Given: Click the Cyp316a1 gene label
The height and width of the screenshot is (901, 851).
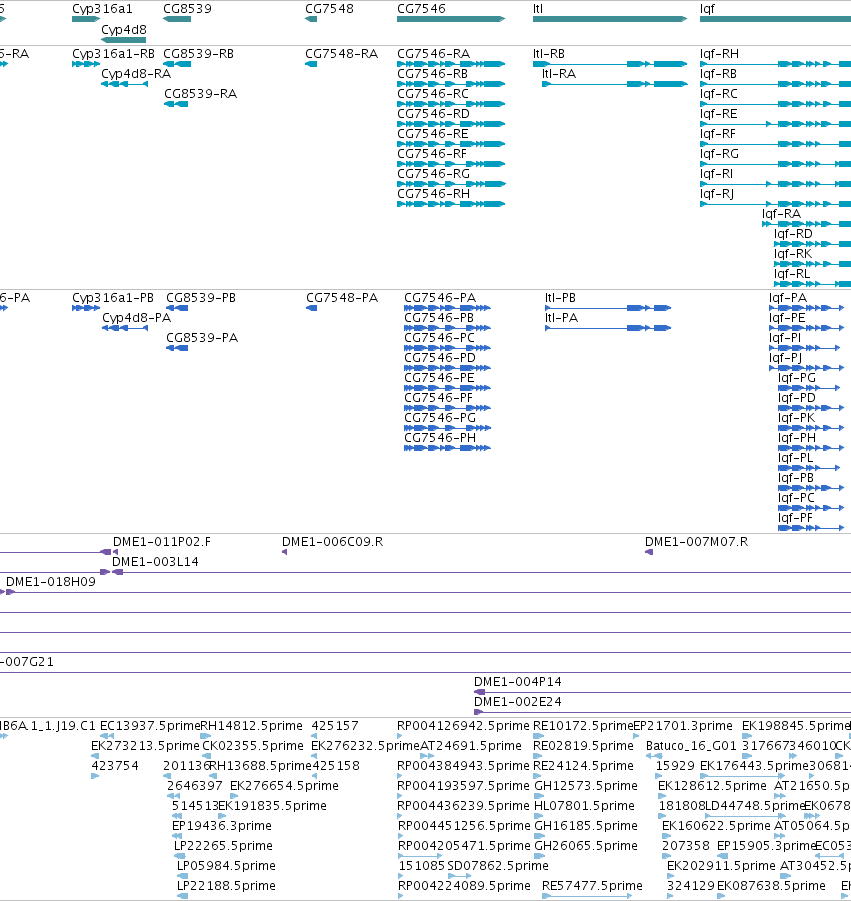Looking at the screenshot, I should (x=102, y=9).
